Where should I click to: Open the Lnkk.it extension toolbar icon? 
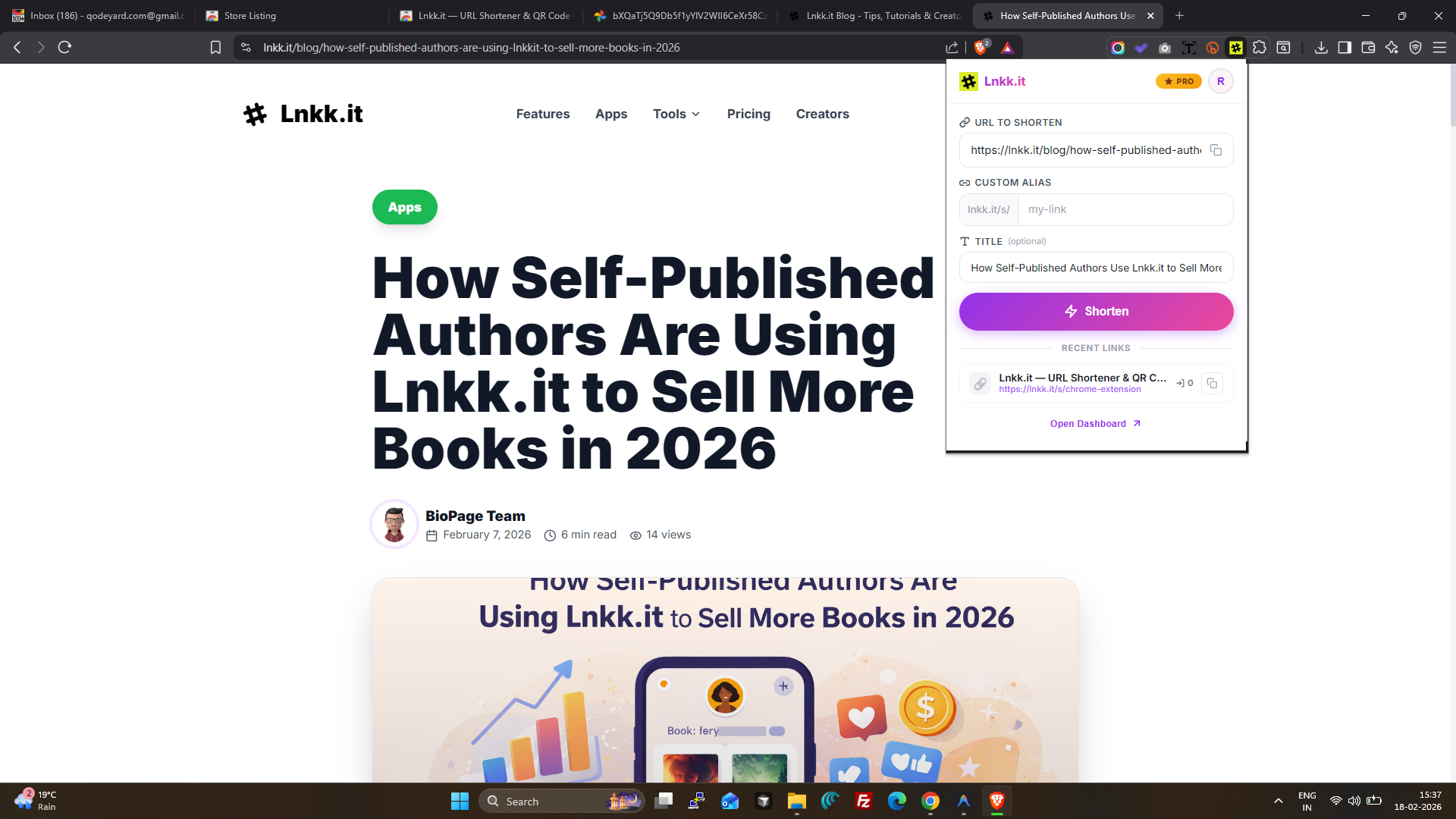coord(1235,48)
